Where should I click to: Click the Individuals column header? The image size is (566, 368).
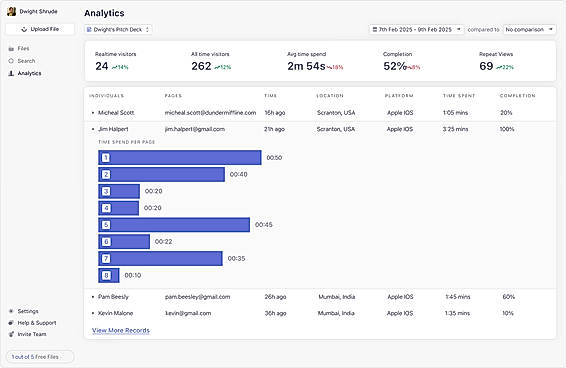pyautogui.click(x=106, y=96)
